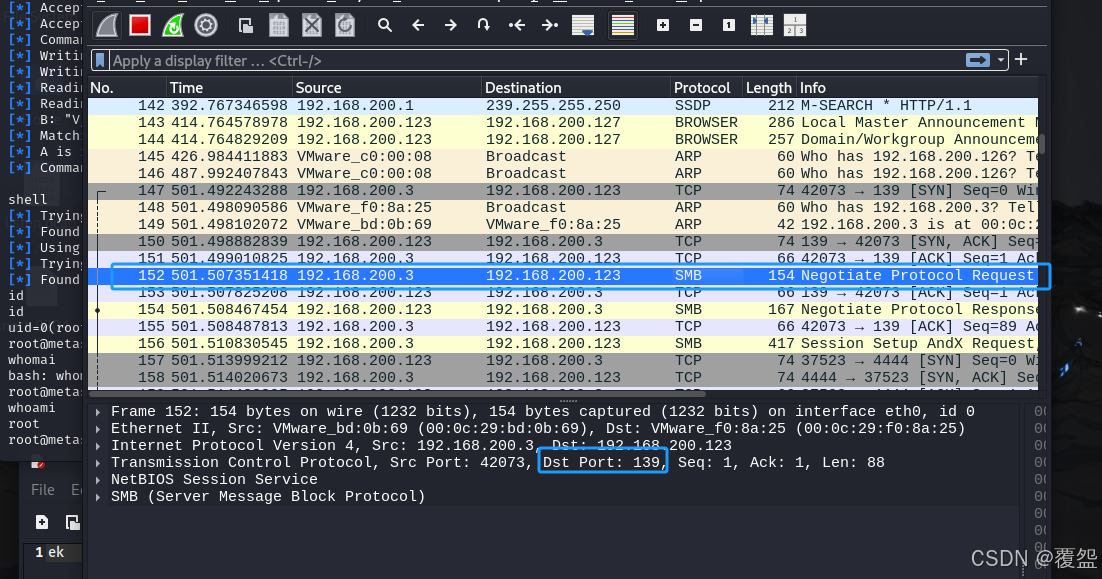Restart the current capture with green fin
This screenshot has width=1102, height=579.
pos(173,26)
